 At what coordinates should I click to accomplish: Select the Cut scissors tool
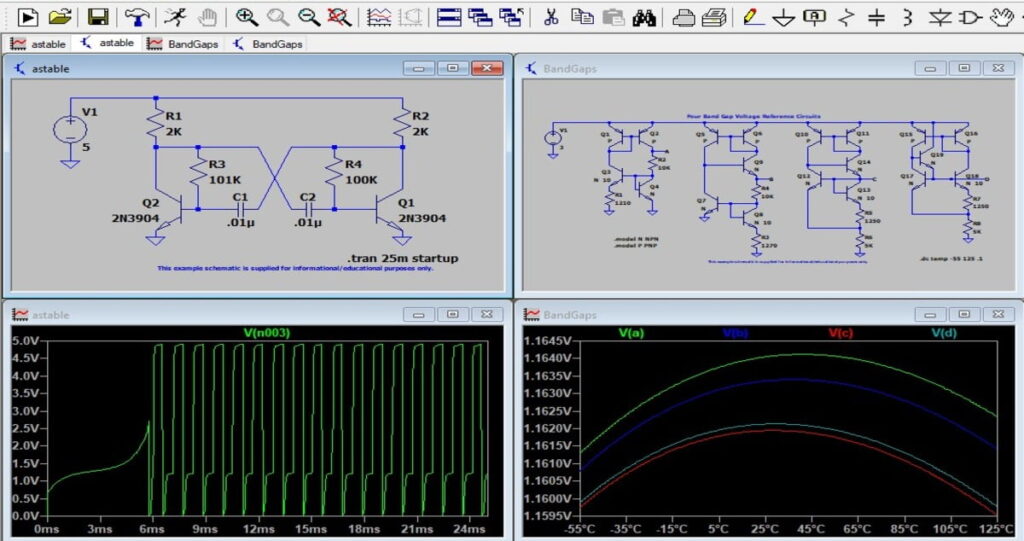click(x=551, y=17)
